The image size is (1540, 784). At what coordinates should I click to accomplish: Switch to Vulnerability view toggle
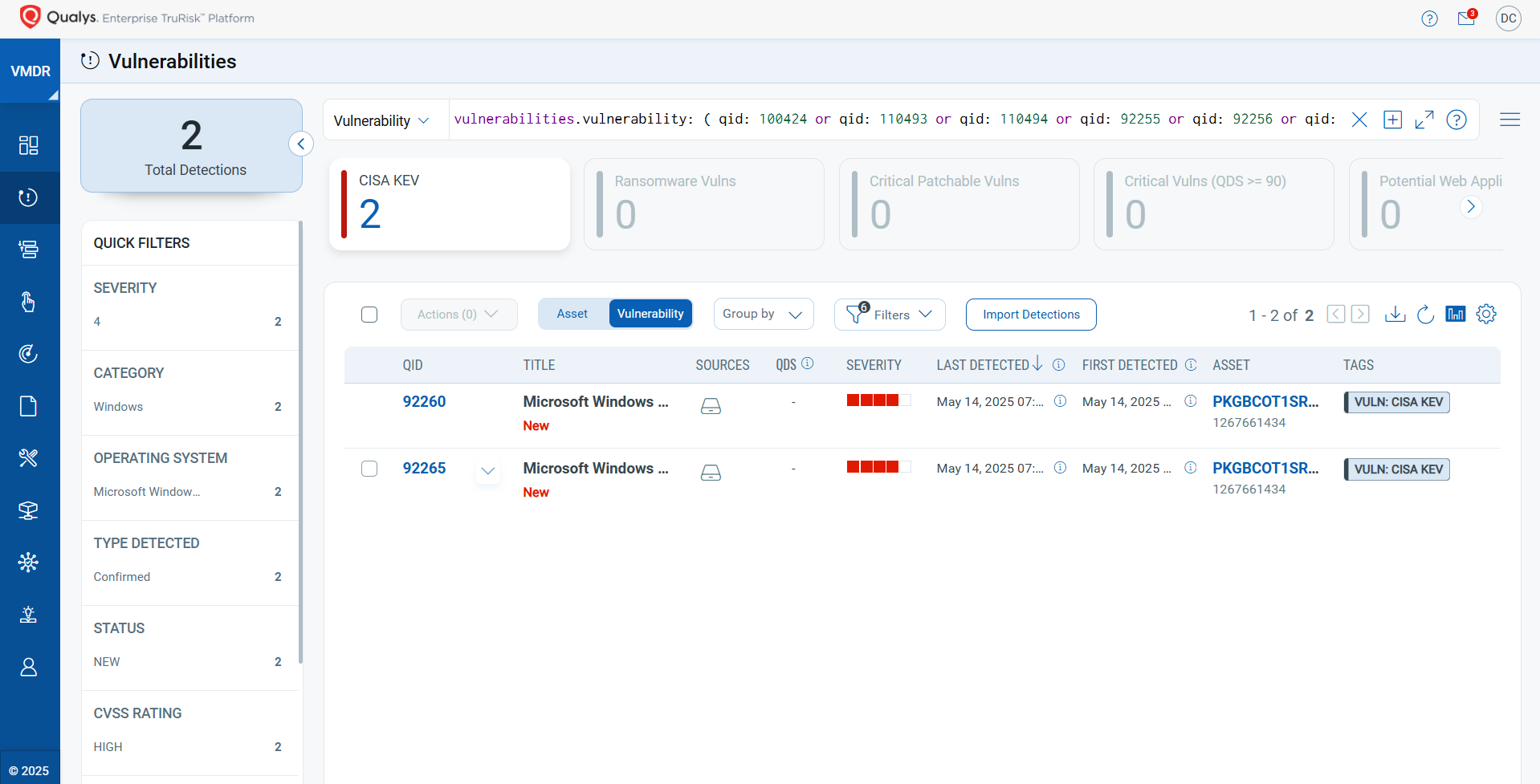pos(650,314)
